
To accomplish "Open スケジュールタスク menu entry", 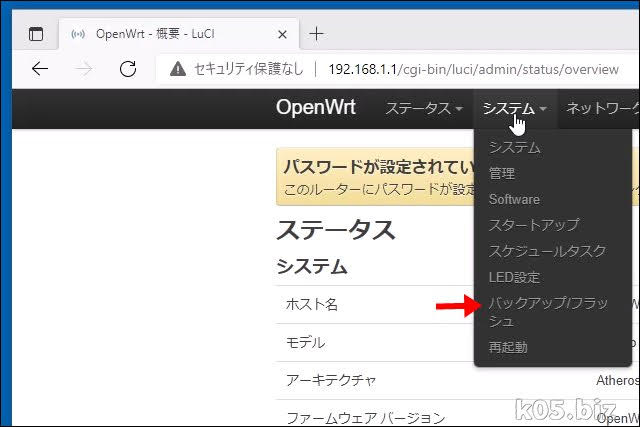I will pos(547,251).
